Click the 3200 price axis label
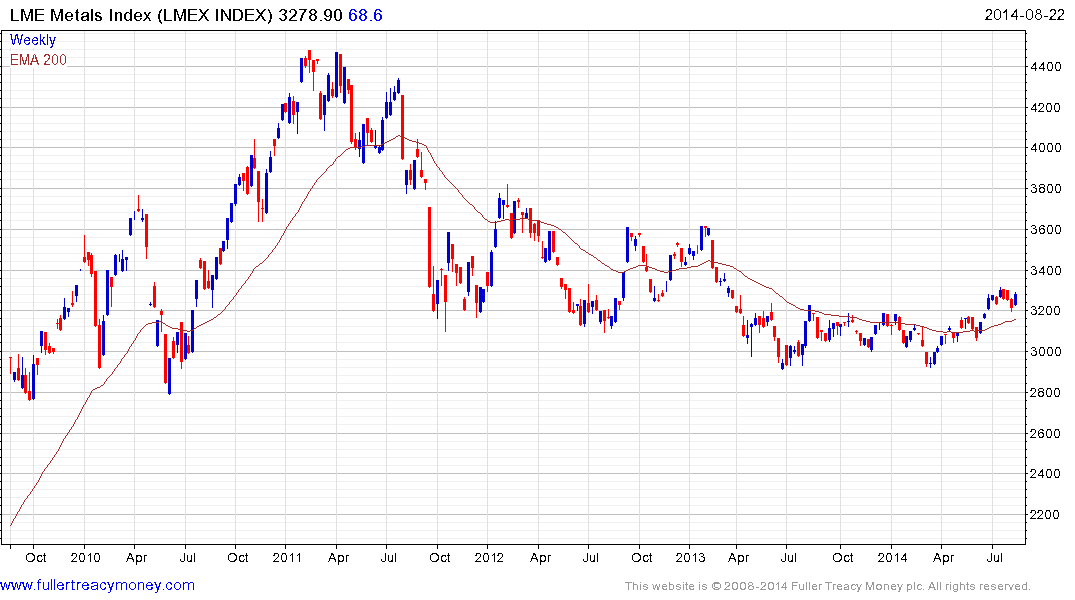This screenshot has height=600, width=1075. (x=1046, y=311)
